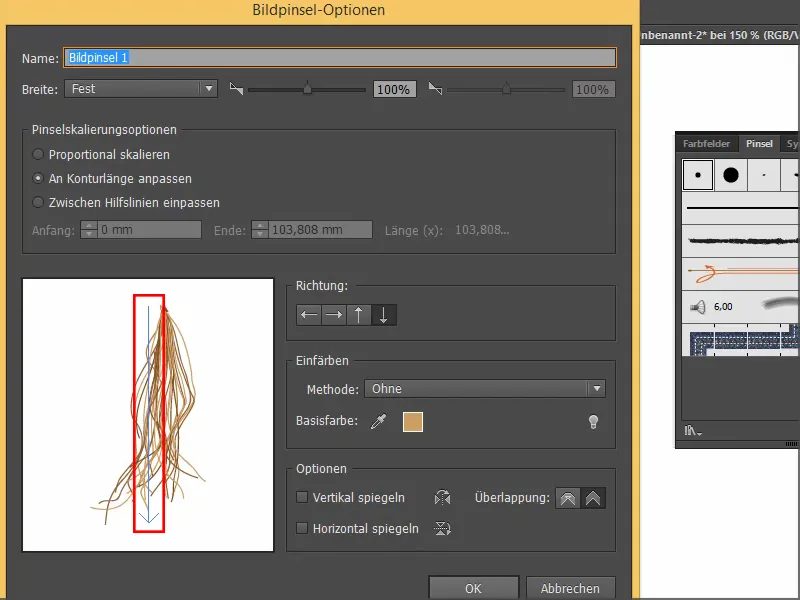Cancel dialog with Abbrechen
This screenshot has width=800, height=600.
(570, 588)
